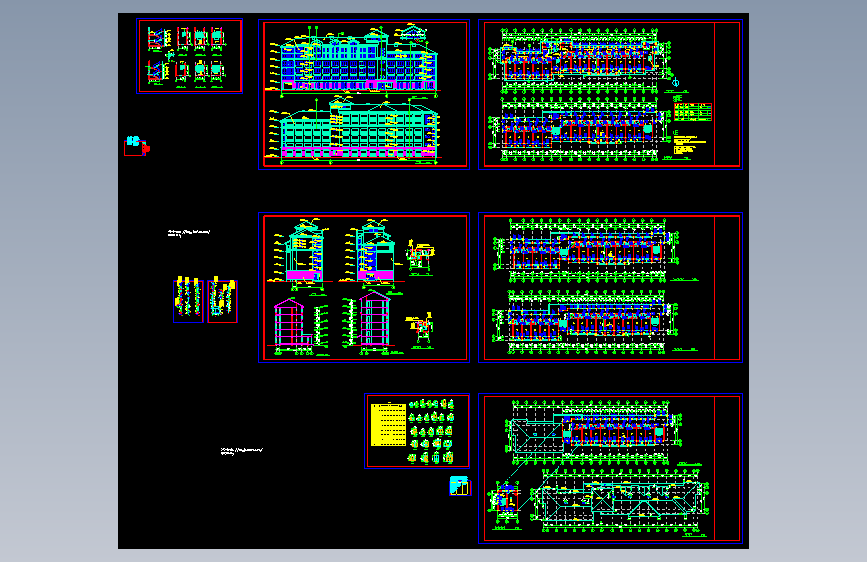Click the large yellow table in schedule sheet
The height and width of the screenshot is (562, 867).
388,424
